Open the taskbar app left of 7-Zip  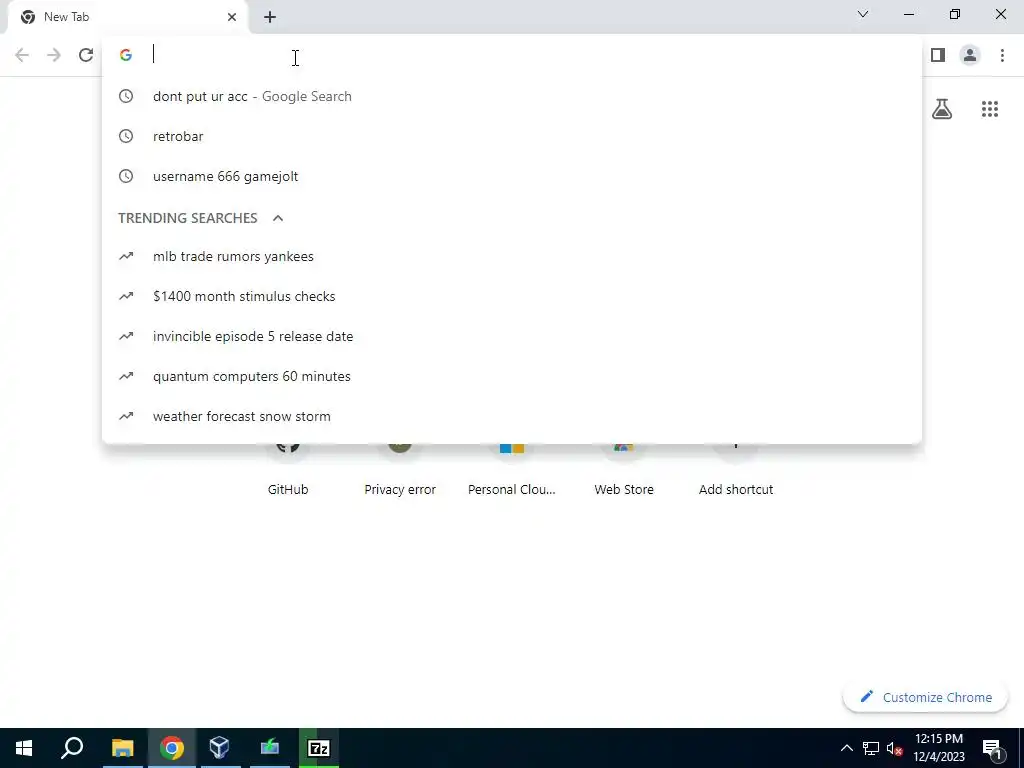pos(269,748)
